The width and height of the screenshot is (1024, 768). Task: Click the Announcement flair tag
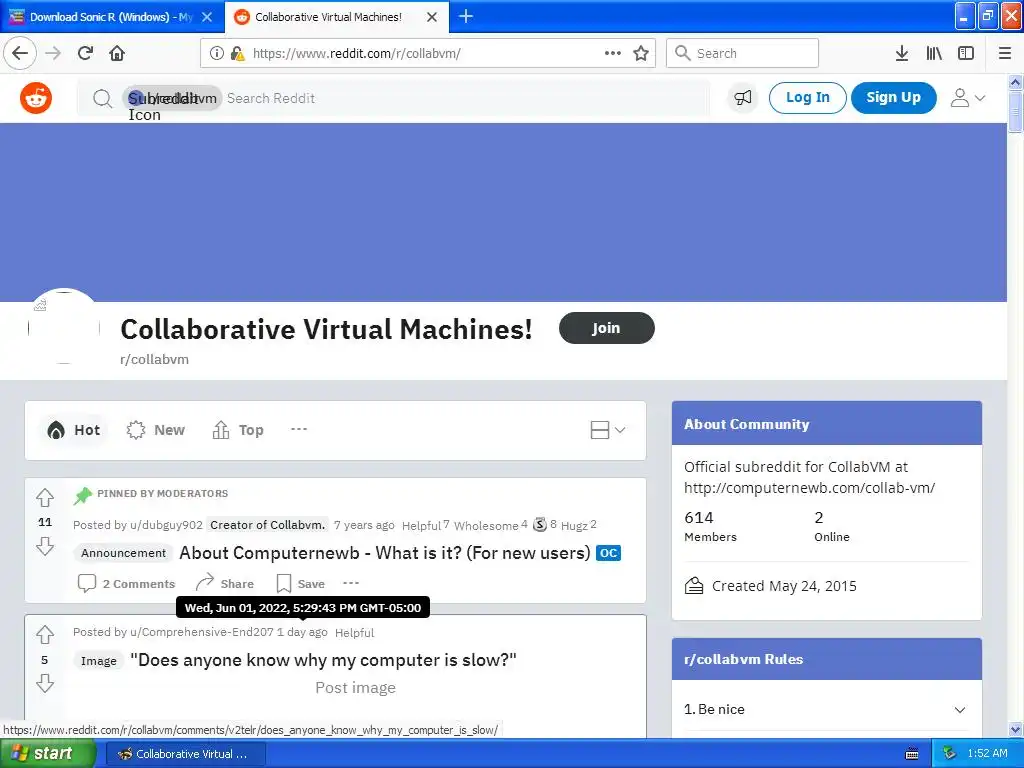(x=123, y=553)
